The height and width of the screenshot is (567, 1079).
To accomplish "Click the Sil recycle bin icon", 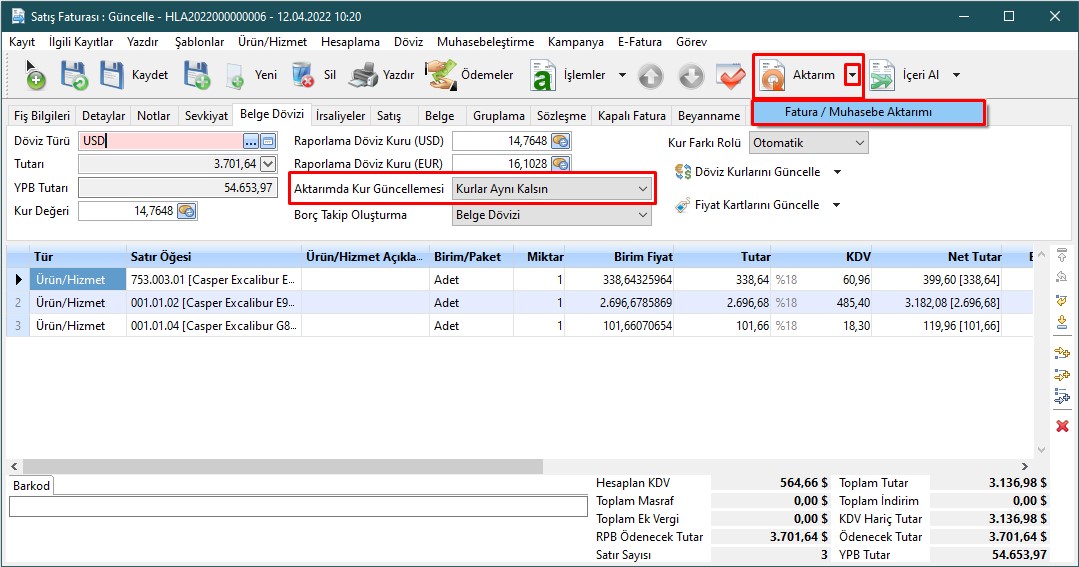I will pyautogui.click(x=303, y=75).
